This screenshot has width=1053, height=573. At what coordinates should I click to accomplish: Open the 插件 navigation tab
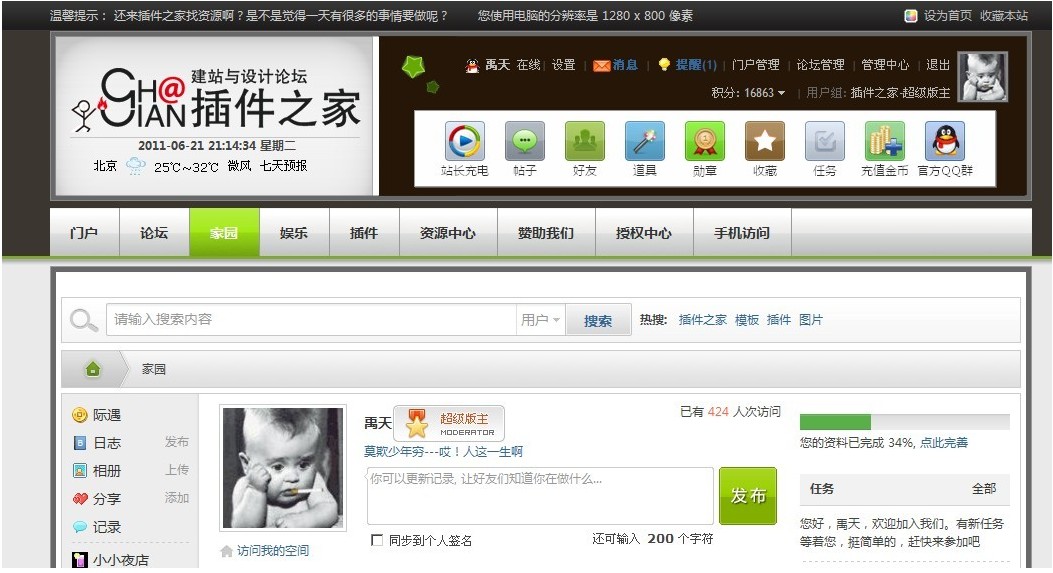[364, 232]
